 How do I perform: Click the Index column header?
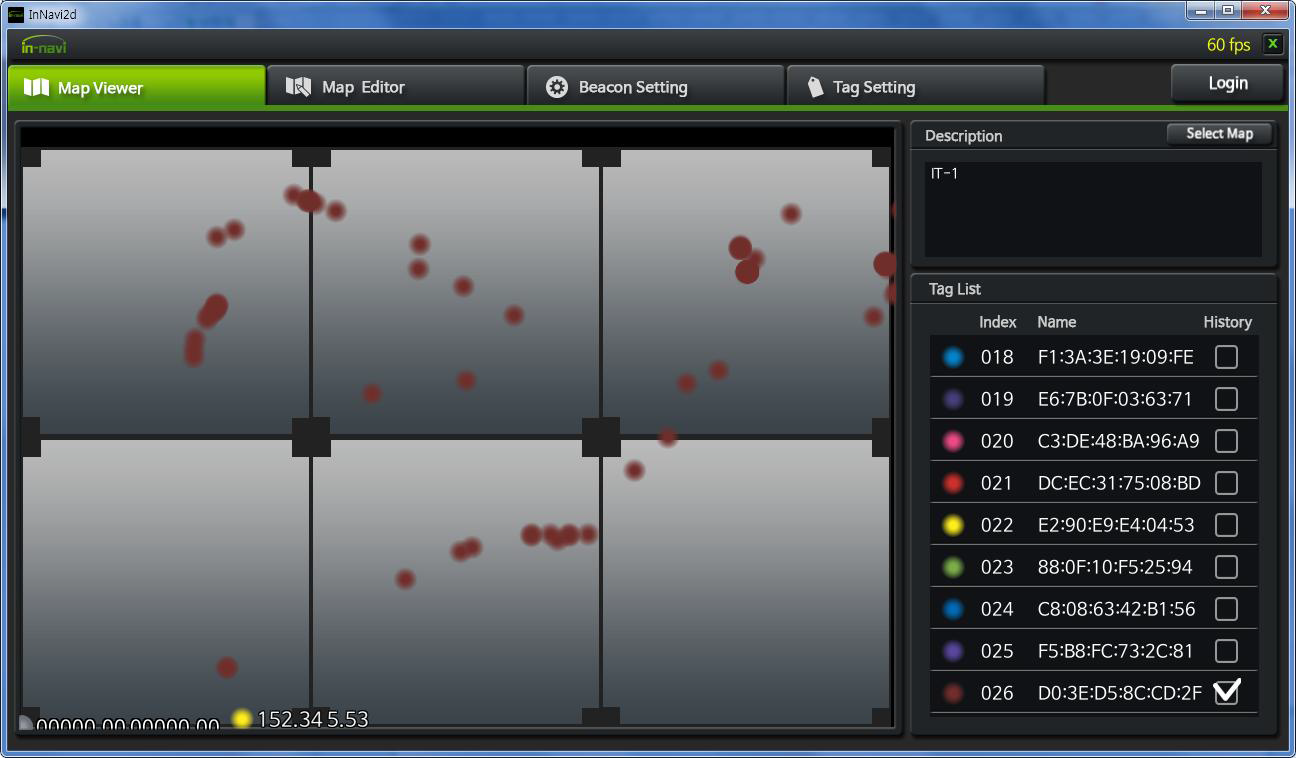(x=998, y=322)
